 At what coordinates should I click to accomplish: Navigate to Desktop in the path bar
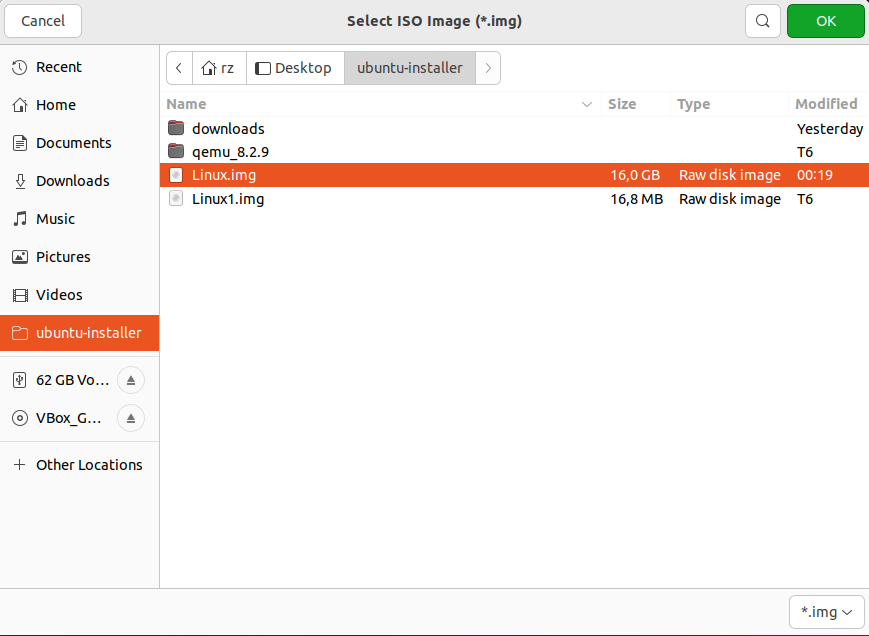click(294, 68)
